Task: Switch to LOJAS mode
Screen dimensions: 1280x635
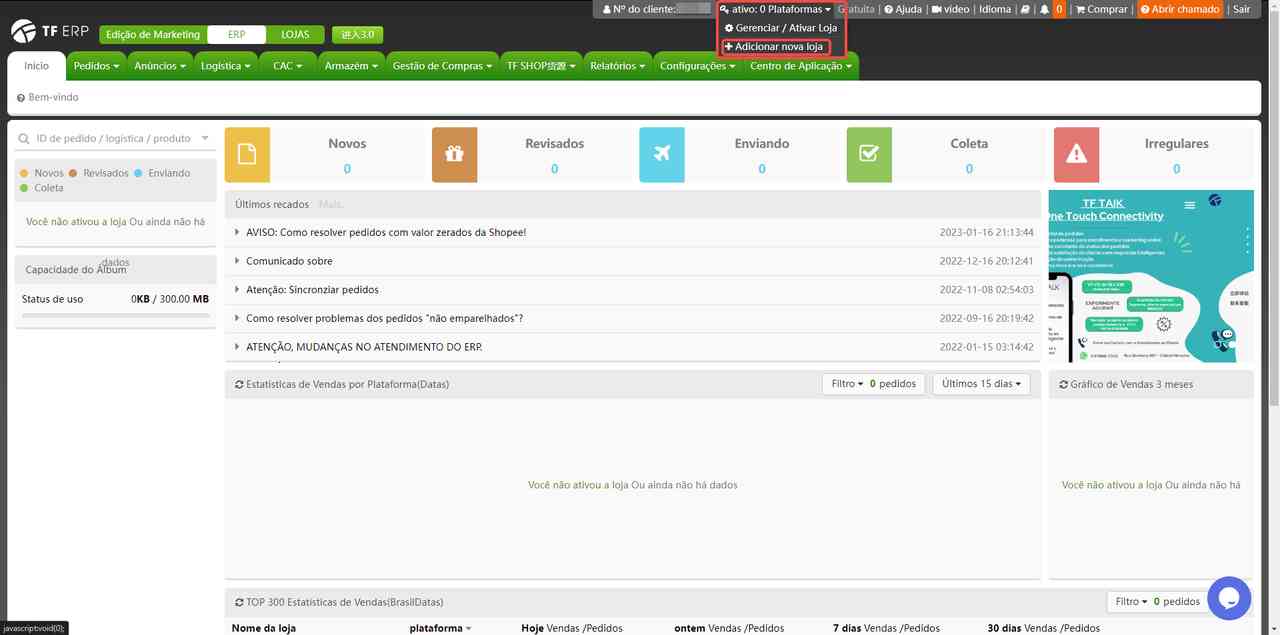Action: (x=295, y=34)
